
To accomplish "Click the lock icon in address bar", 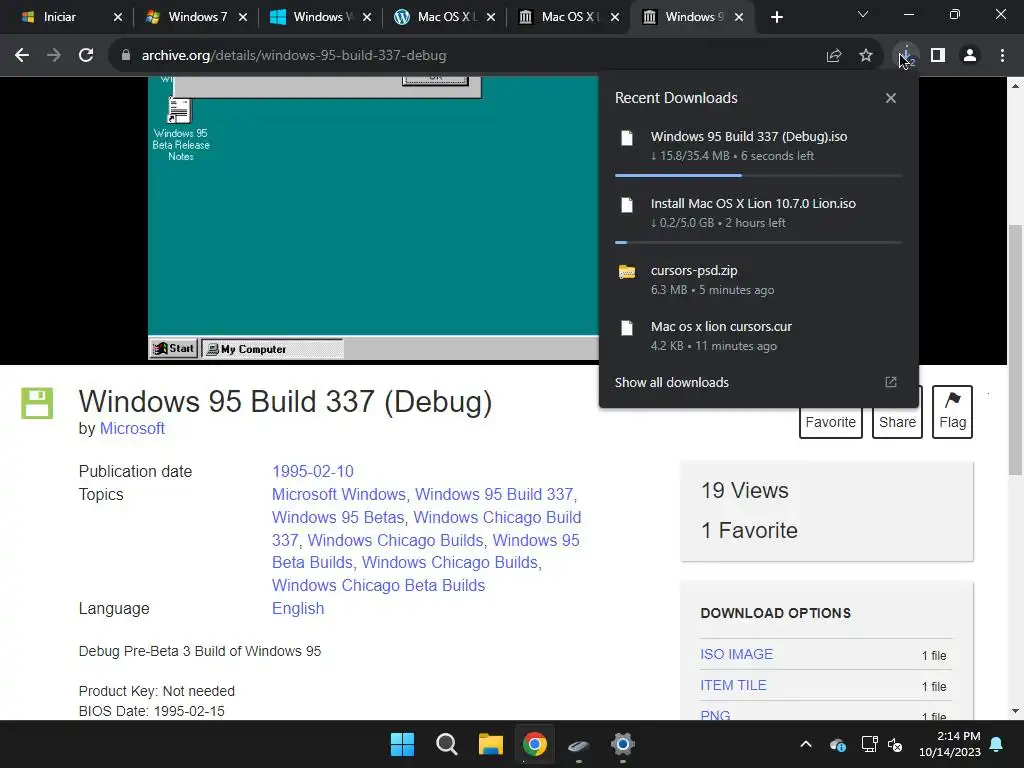I will tap(126, 56).
